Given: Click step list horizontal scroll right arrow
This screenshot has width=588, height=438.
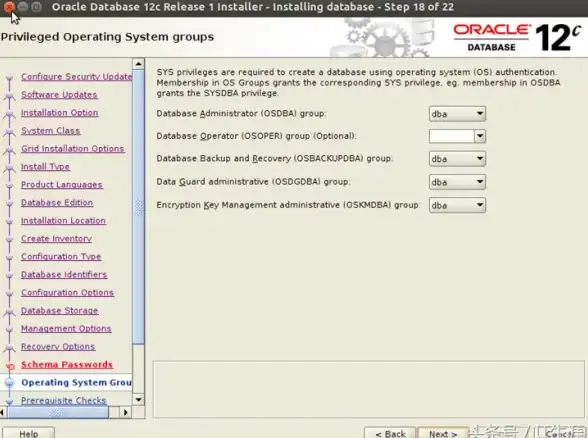Looking at the screenshot, I should coord(126,412).
